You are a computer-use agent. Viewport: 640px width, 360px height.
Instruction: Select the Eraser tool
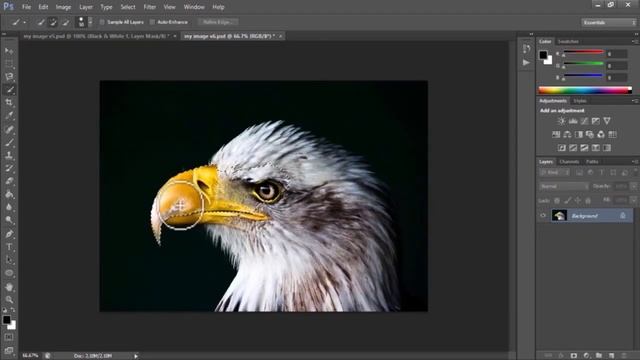coord(9,181)
